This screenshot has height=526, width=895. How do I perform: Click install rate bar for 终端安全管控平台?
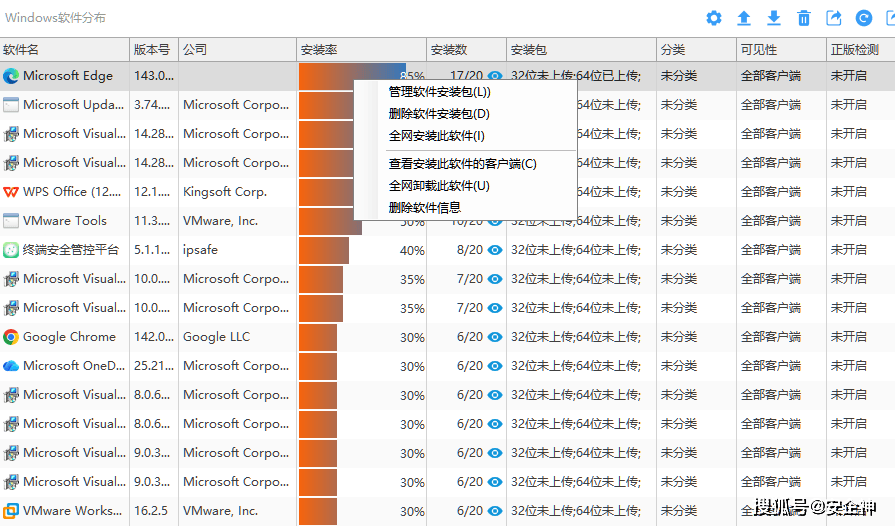[324, 250]
